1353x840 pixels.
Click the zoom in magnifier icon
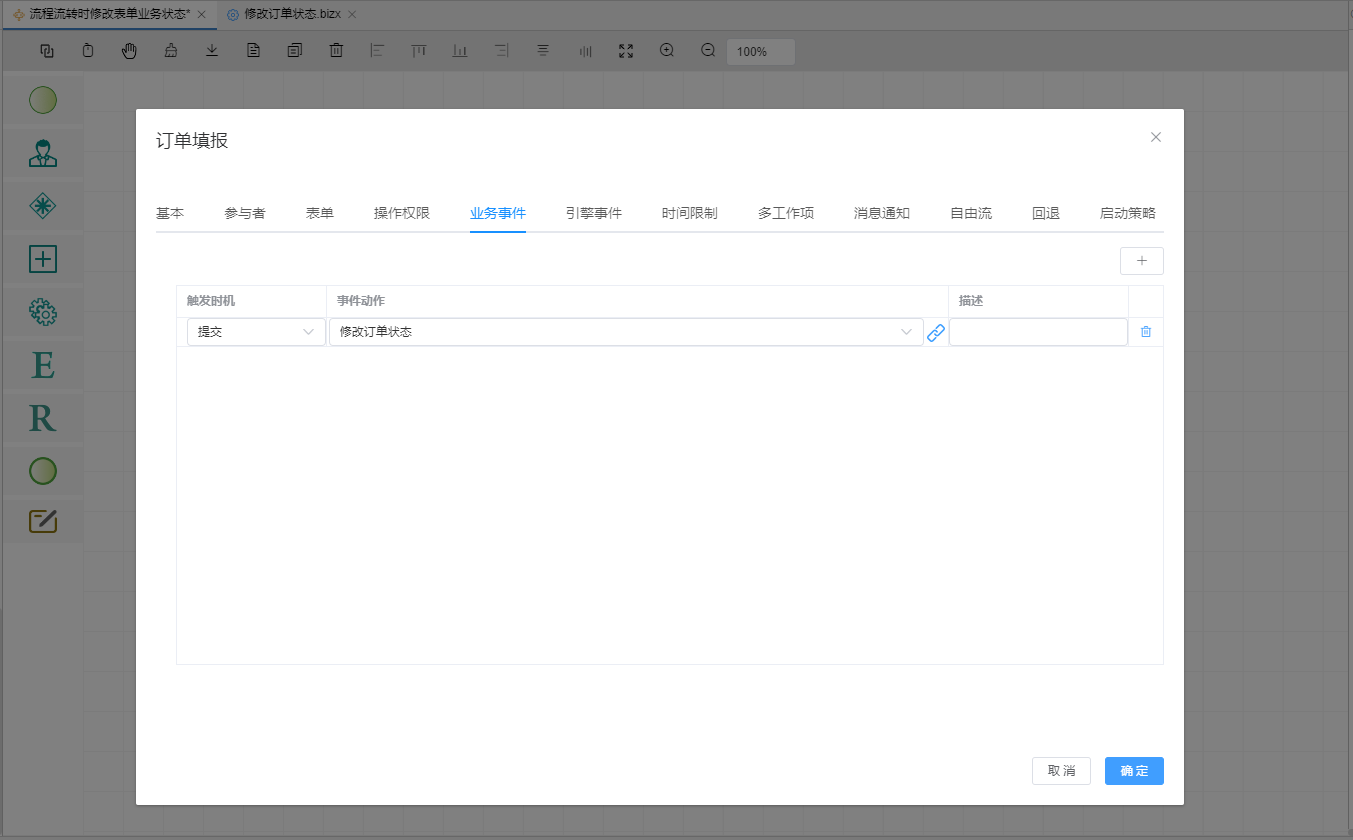(667, 51)
